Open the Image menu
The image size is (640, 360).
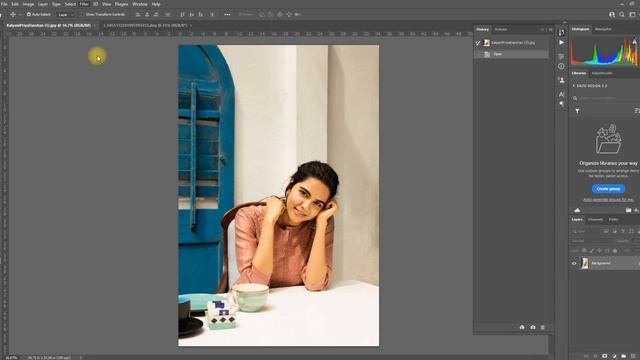[x=28, y=4]
